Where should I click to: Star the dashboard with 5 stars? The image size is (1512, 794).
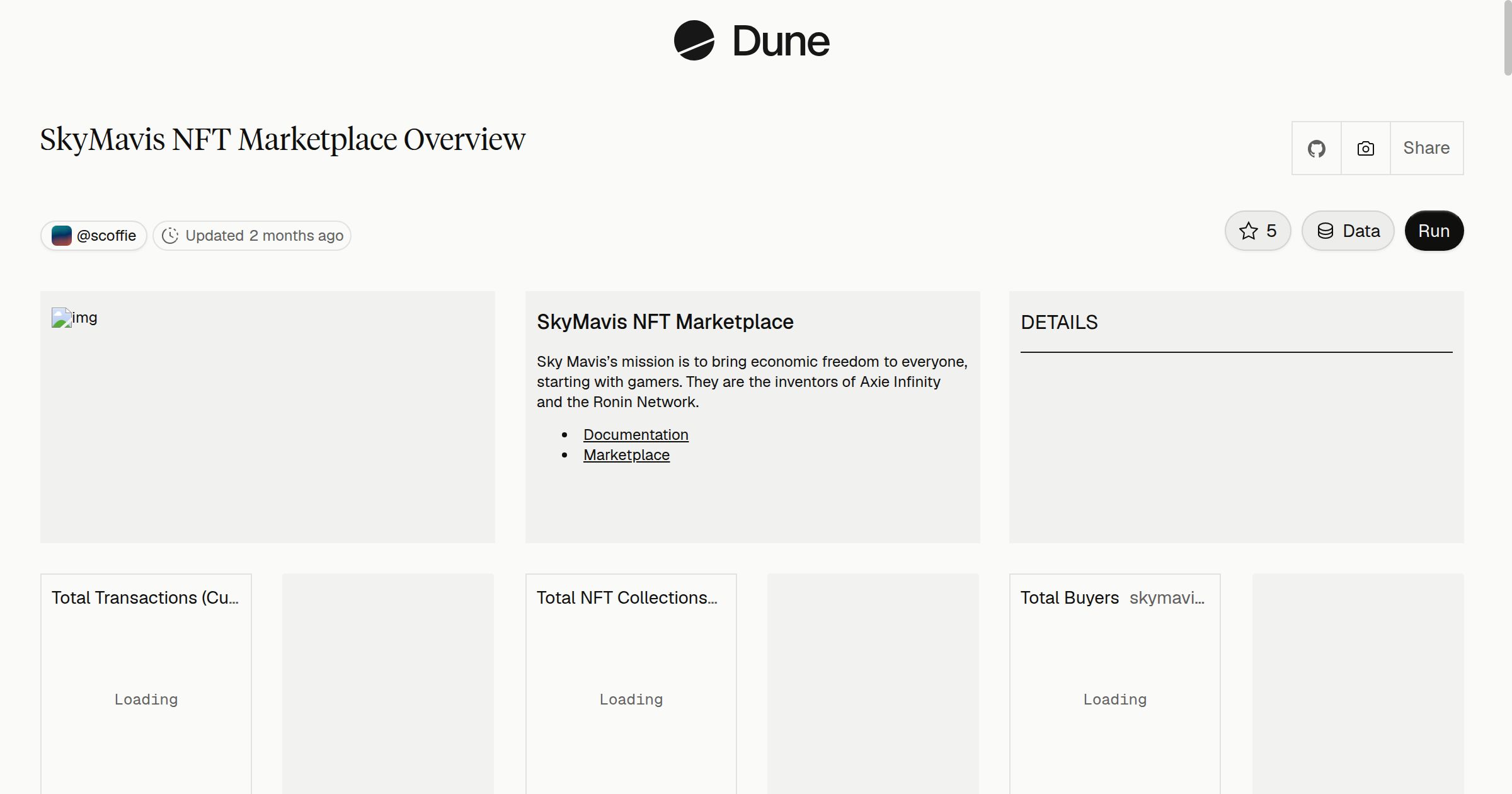click(x=1258, y=231)
